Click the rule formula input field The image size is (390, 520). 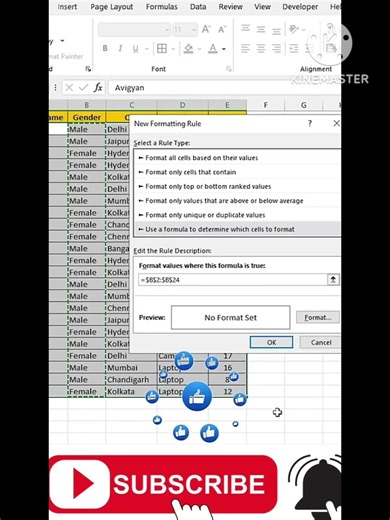click(x=233, y=280)
